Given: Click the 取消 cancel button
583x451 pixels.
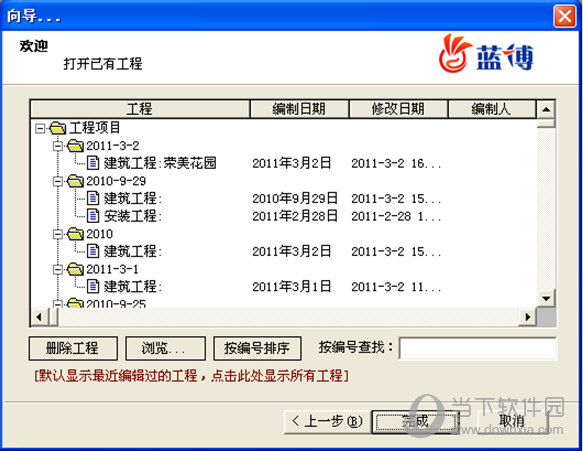Looking at the screenshot, I should [512, 422].
